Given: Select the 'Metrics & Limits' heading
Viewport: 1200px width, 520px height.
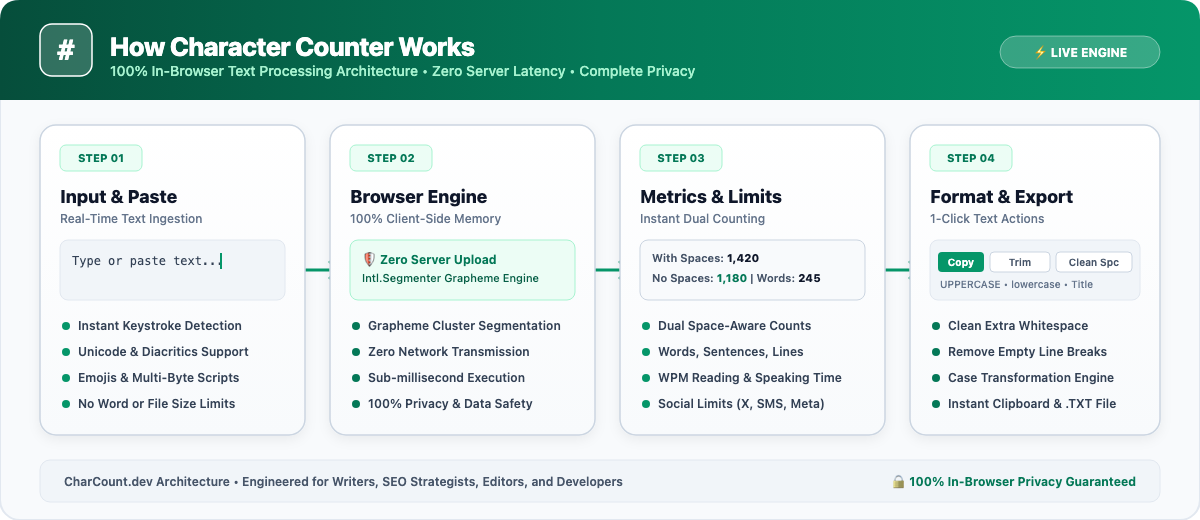Looking at the screenshot, I should (711, 196).
